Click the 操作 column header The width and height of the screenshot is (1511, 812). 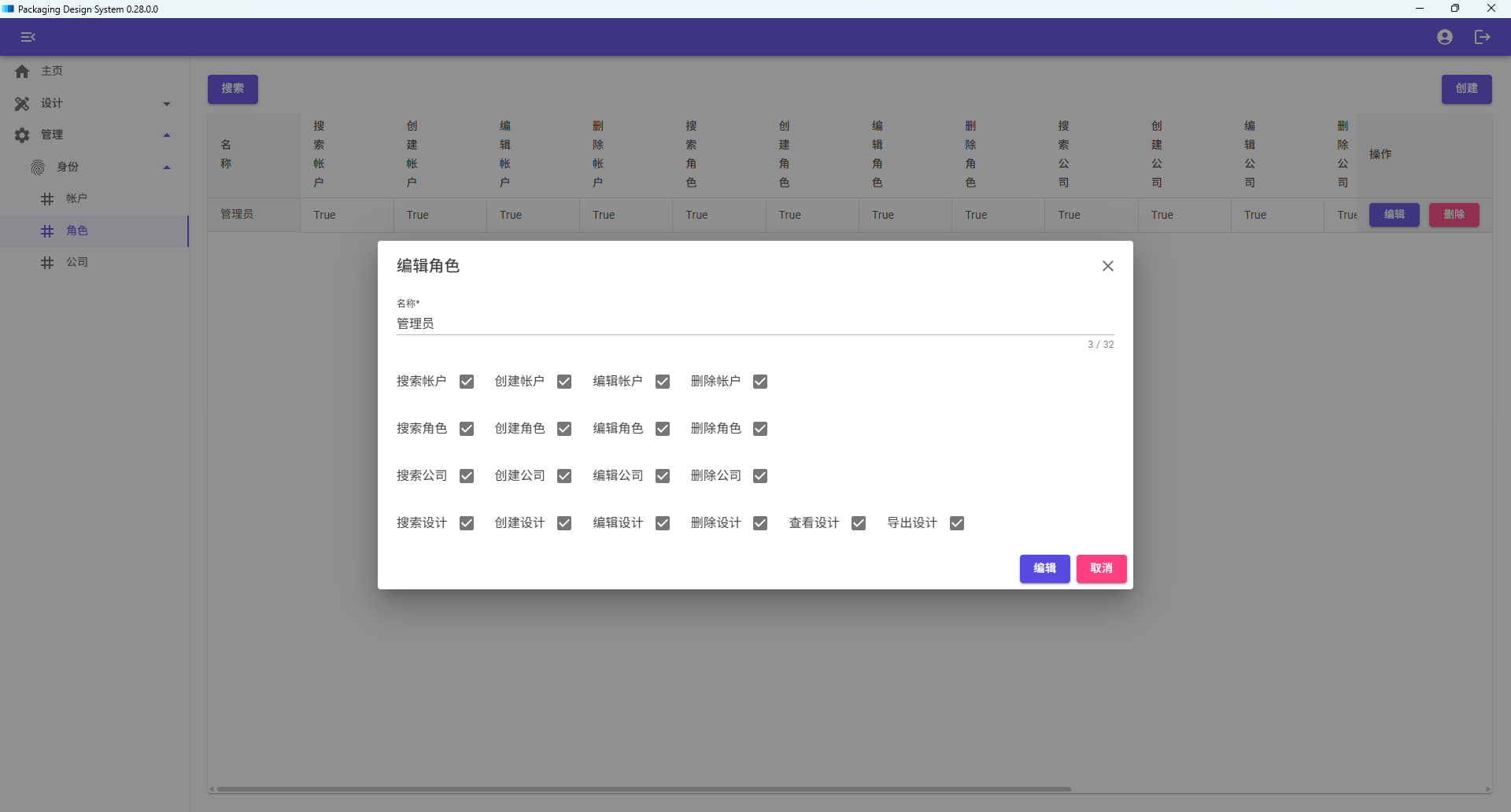click(x=1424, y=155)
